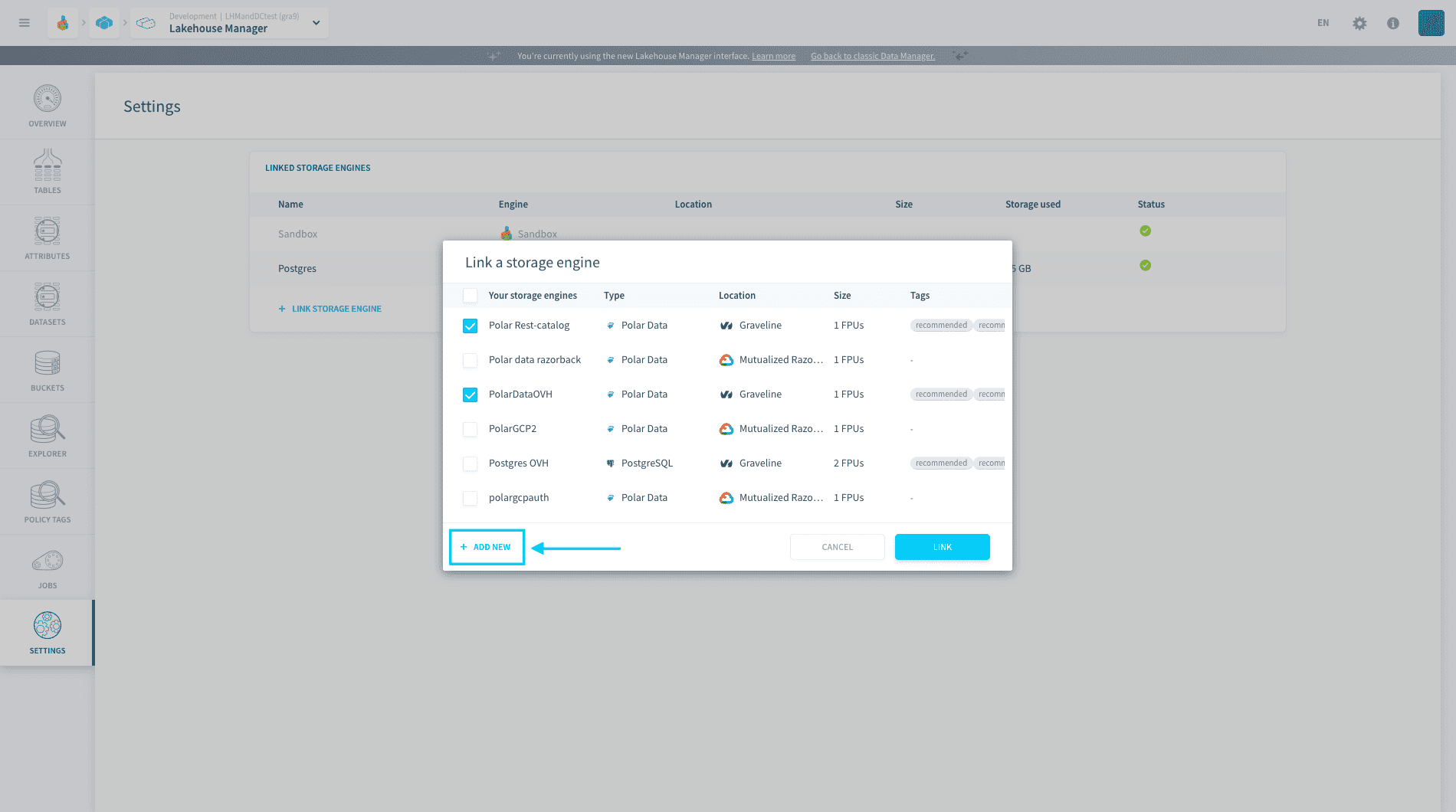Click the Your storage engines column header

click(533, 296)
